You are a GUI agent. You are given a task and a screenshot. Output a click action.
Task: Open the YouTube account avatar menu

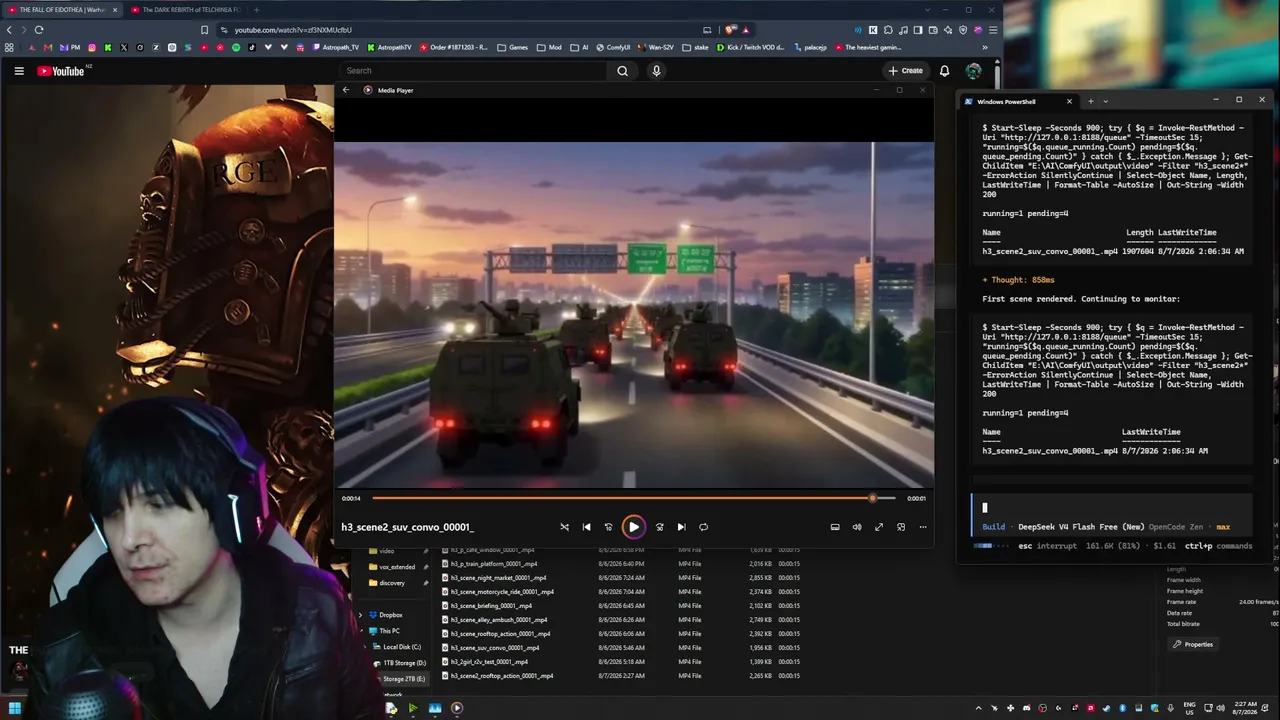(973, 71)
